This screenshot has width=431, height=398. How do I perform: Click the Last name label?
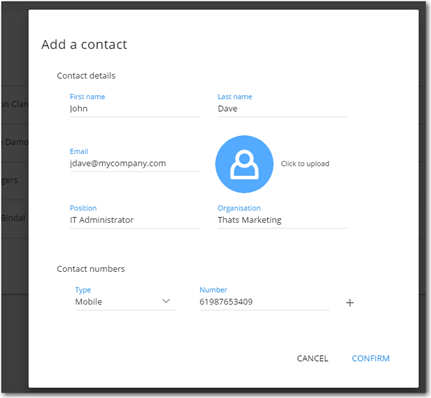point(235,97)
